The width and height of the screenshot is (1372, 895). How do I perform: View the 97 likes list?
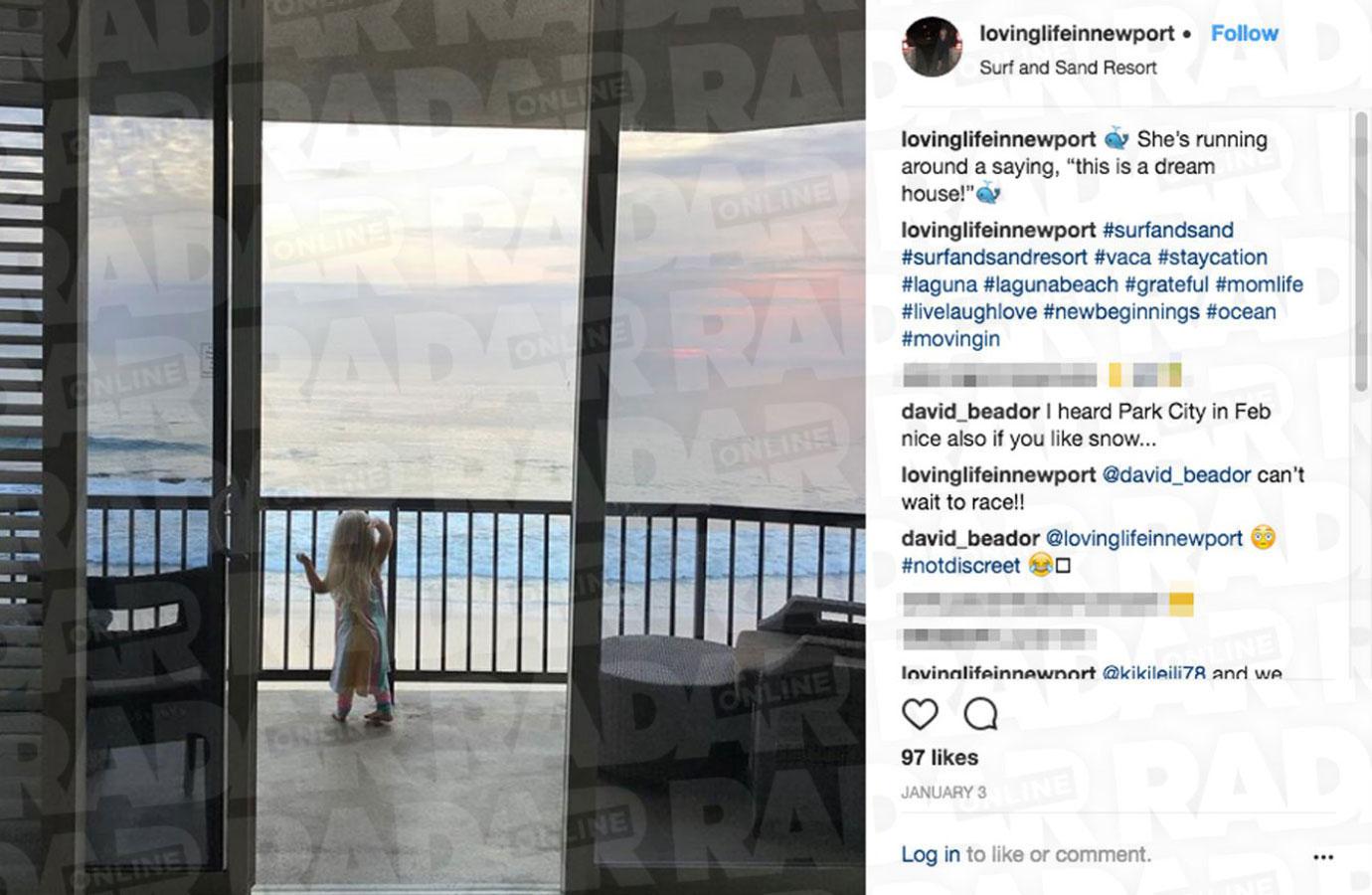940,758
